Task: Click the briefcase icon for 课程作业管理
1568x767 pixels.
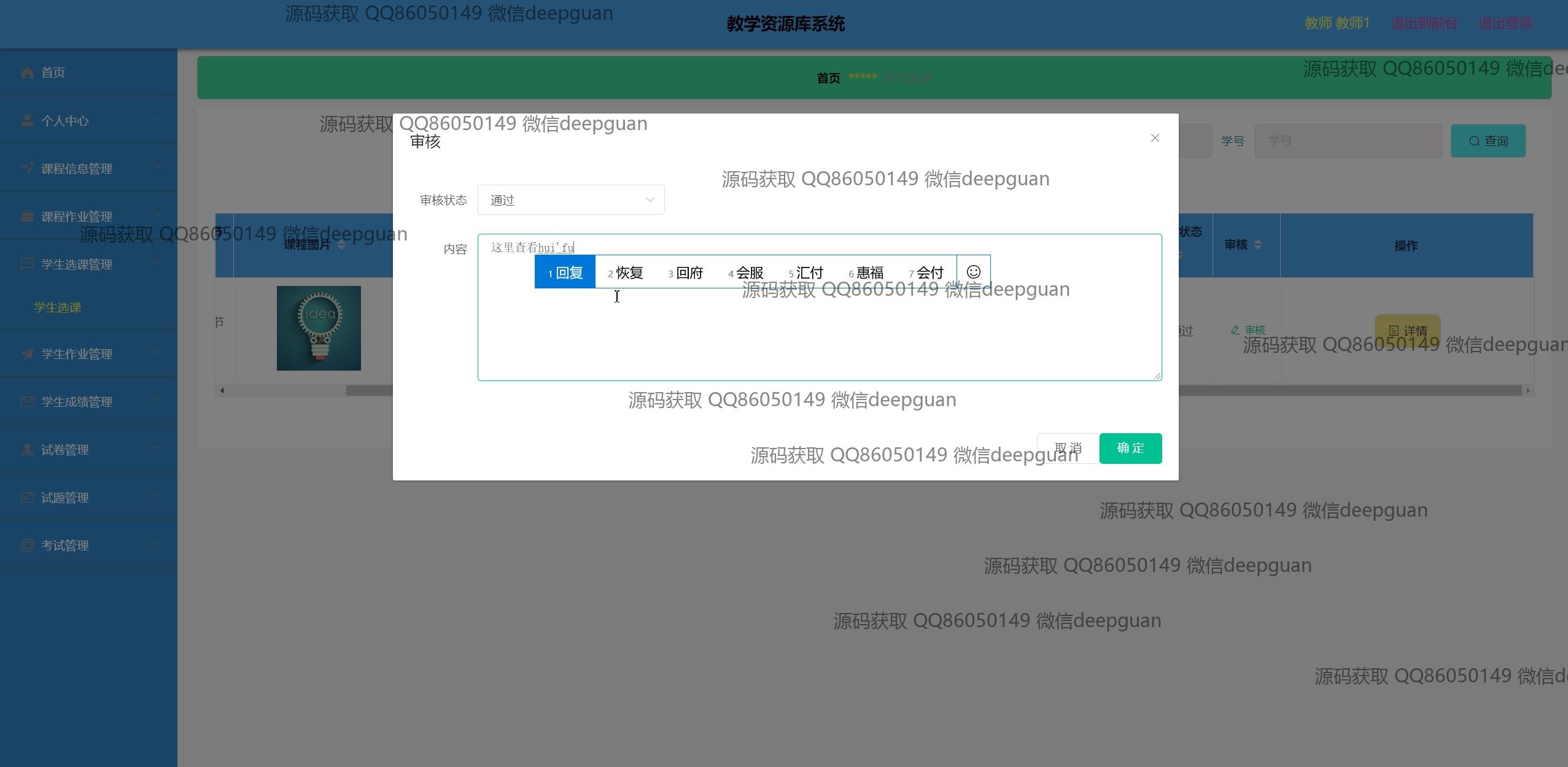Action: (x=27, y=215)
